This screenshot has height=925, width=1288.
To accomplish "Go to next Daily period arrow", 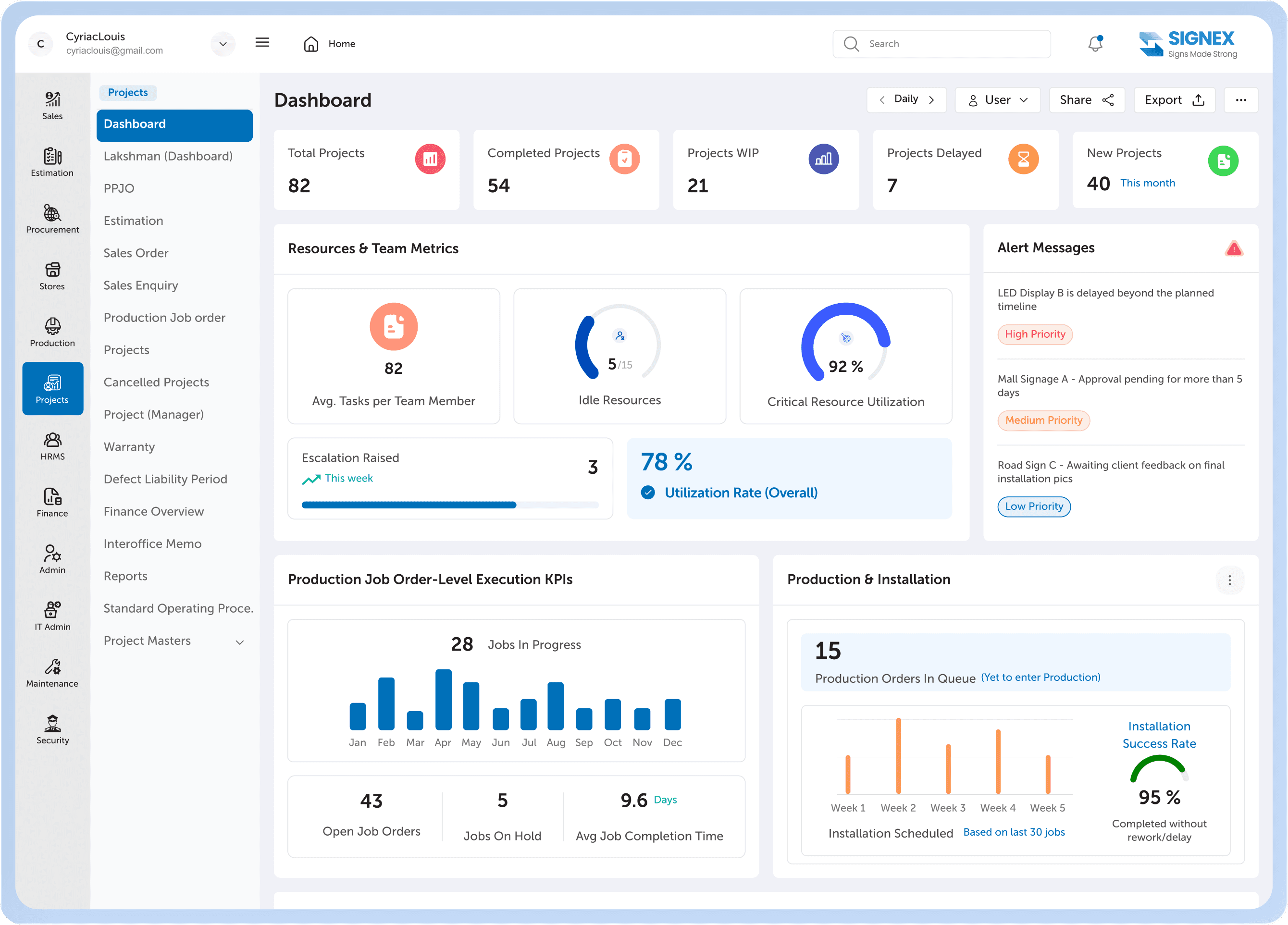I will click(x=931, y=100).
